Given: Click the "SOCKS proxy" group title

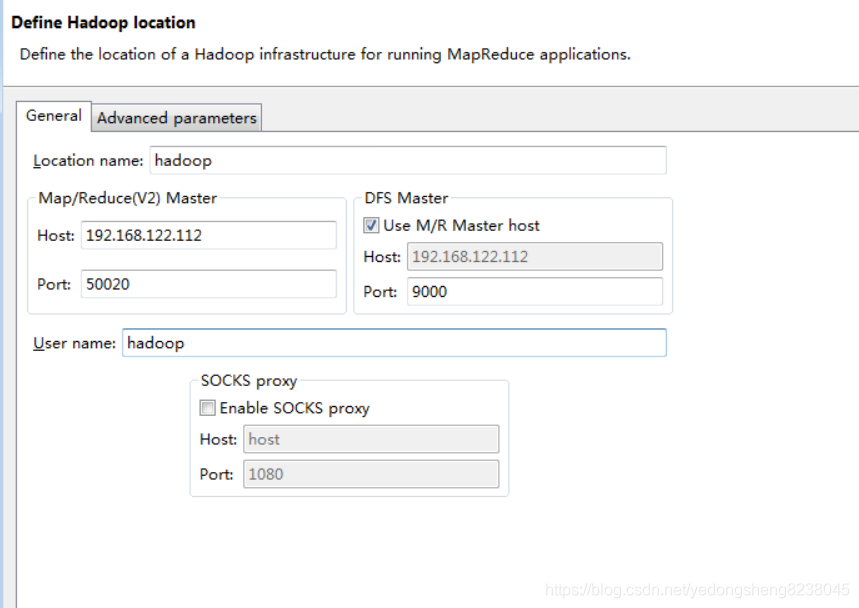Looking at the screenshot, I should 249,381.
